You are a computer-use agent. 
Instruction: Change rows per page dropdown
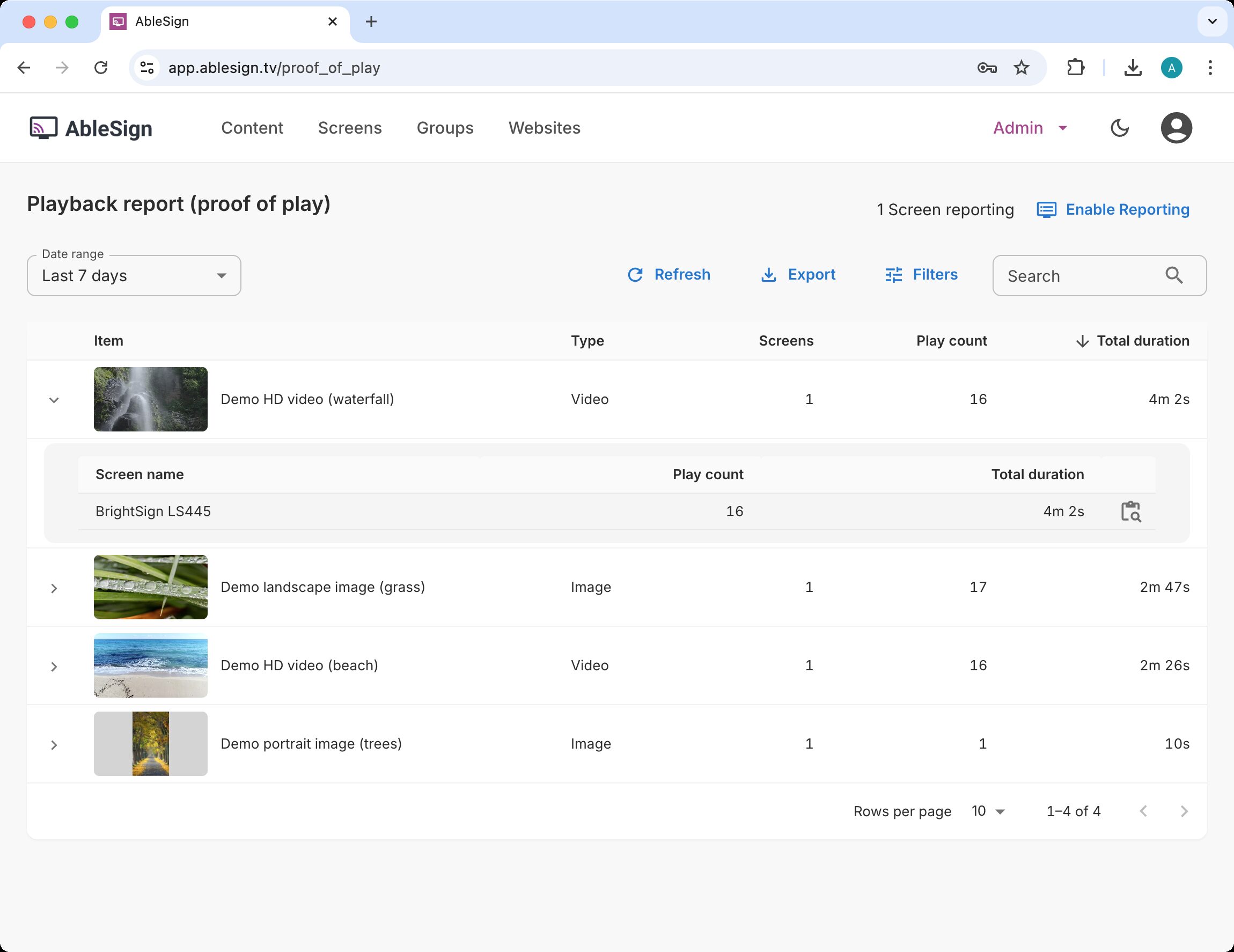pos(988,811)
